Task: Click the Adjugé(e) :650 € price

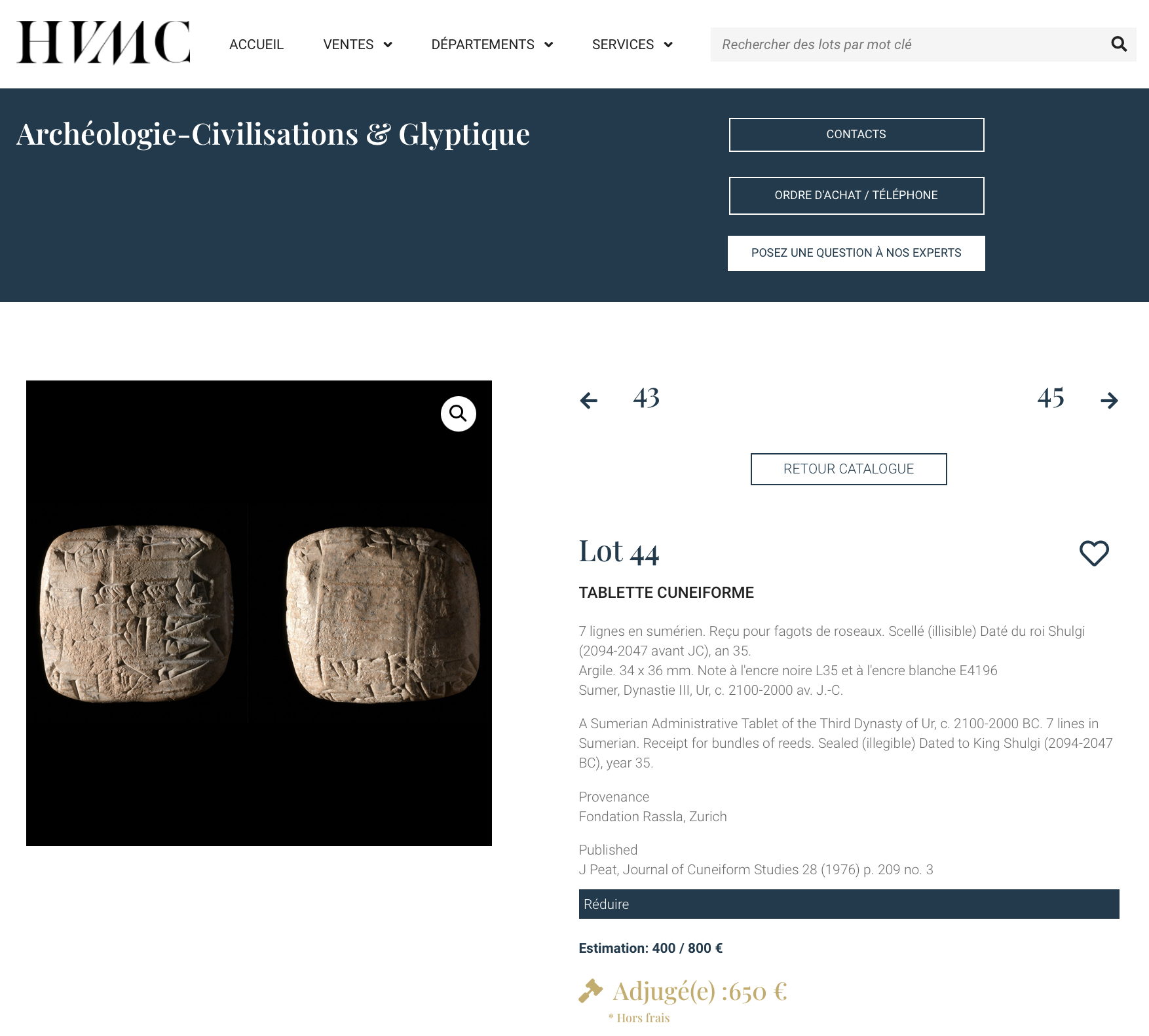Action: 700,991
